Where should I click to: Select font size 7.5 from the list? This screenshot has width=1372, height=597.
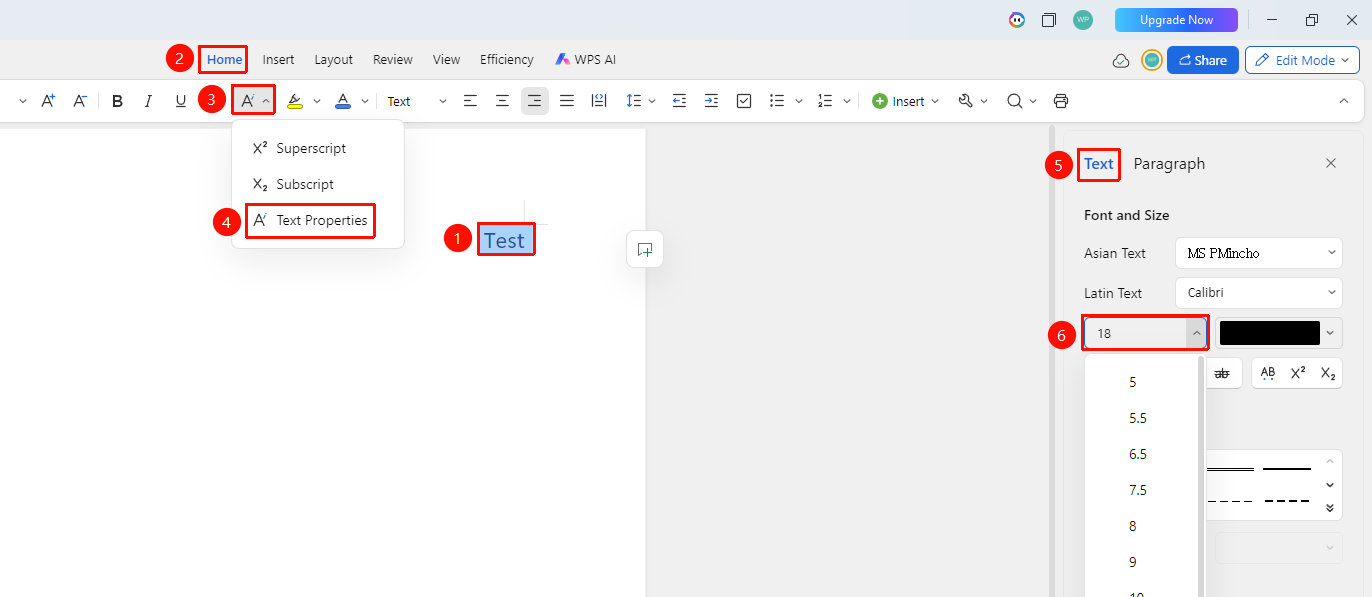(1138, 490)
